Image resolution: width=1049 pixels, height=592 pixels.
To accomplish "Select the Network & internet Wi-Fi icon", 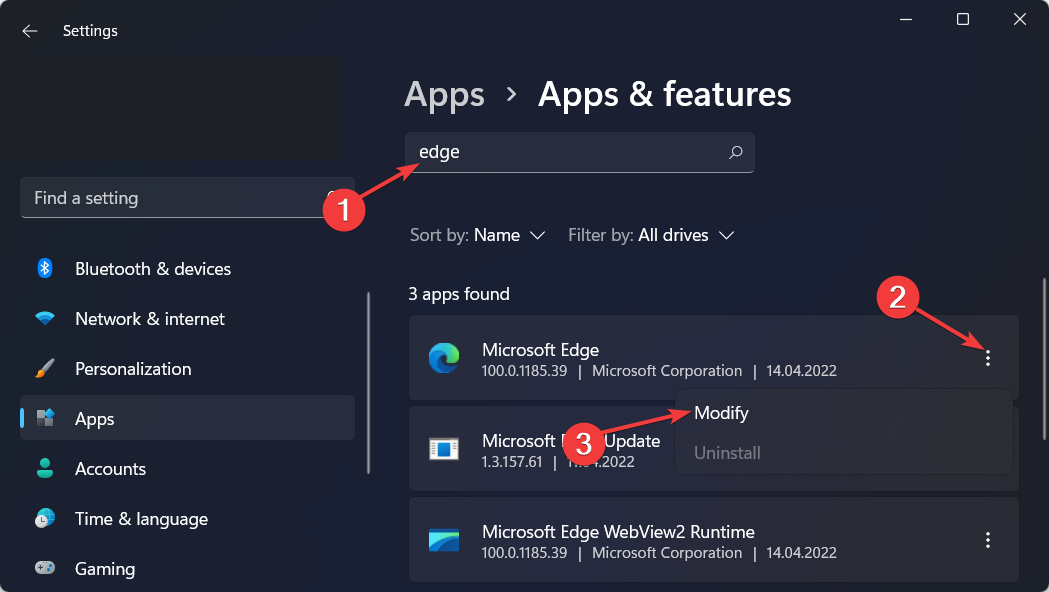I will (x=45, y=318).
